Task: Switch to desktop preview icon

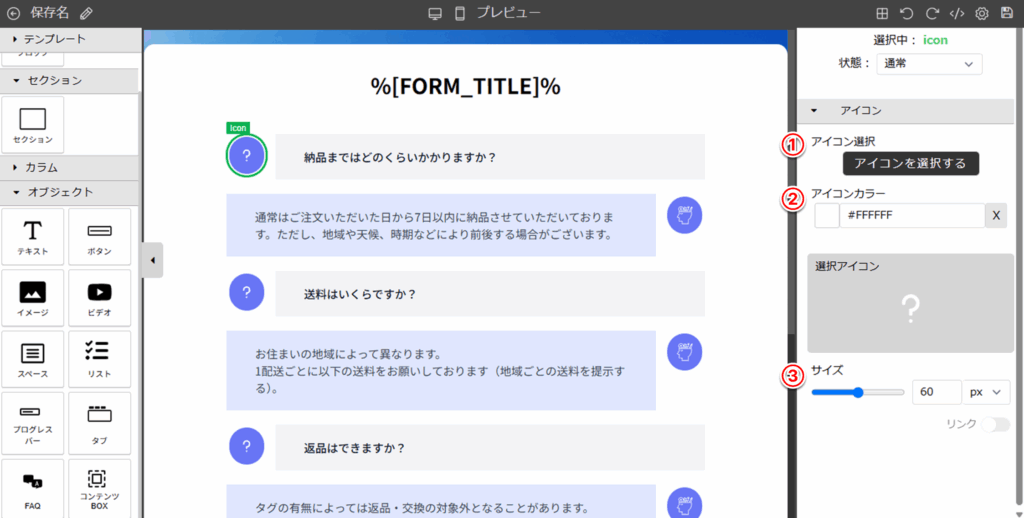Action: tap(435, 14)
